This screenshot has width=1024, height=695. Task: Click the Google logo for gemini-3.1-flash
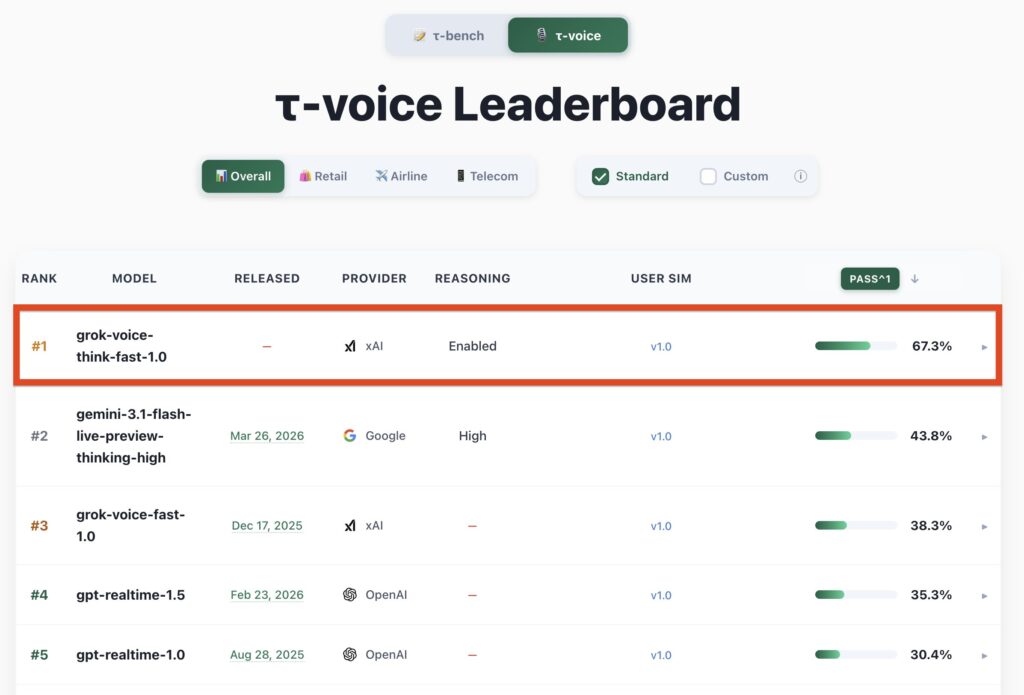[351, 436]
